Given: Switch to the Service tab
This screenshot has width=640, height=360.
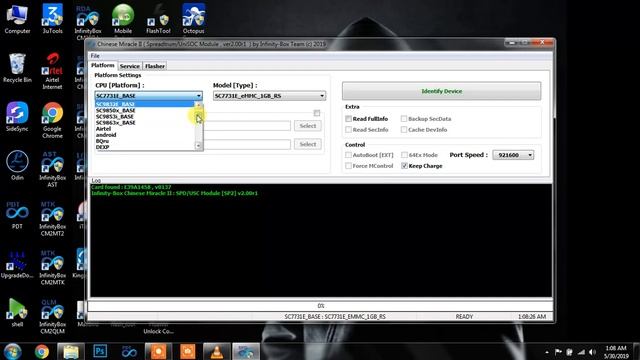Looking at the screenshot, I should pos(130,66).
